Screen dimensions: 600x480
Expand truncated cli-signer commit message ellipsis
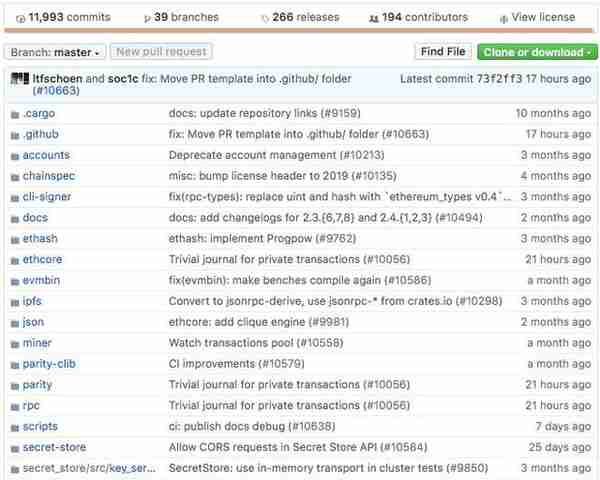(507, 197)
